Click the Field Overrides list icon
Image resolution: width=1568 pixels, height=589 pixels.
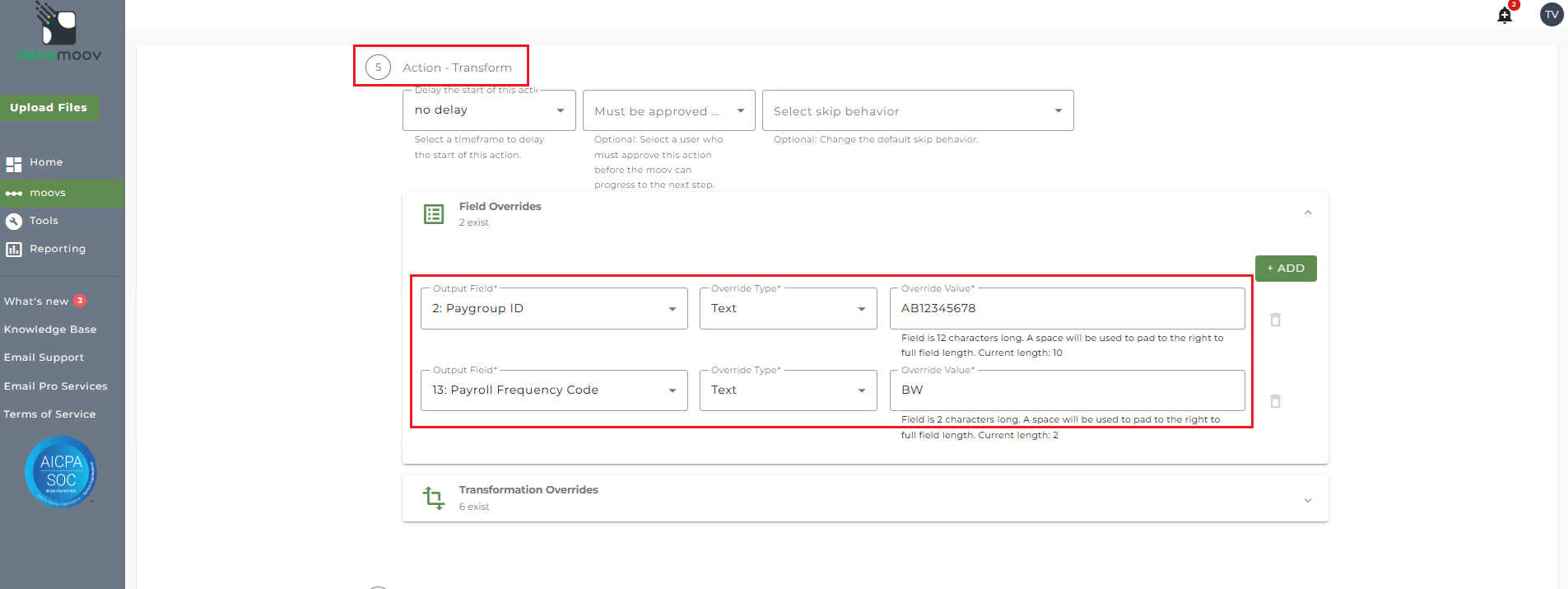[434, 214]
